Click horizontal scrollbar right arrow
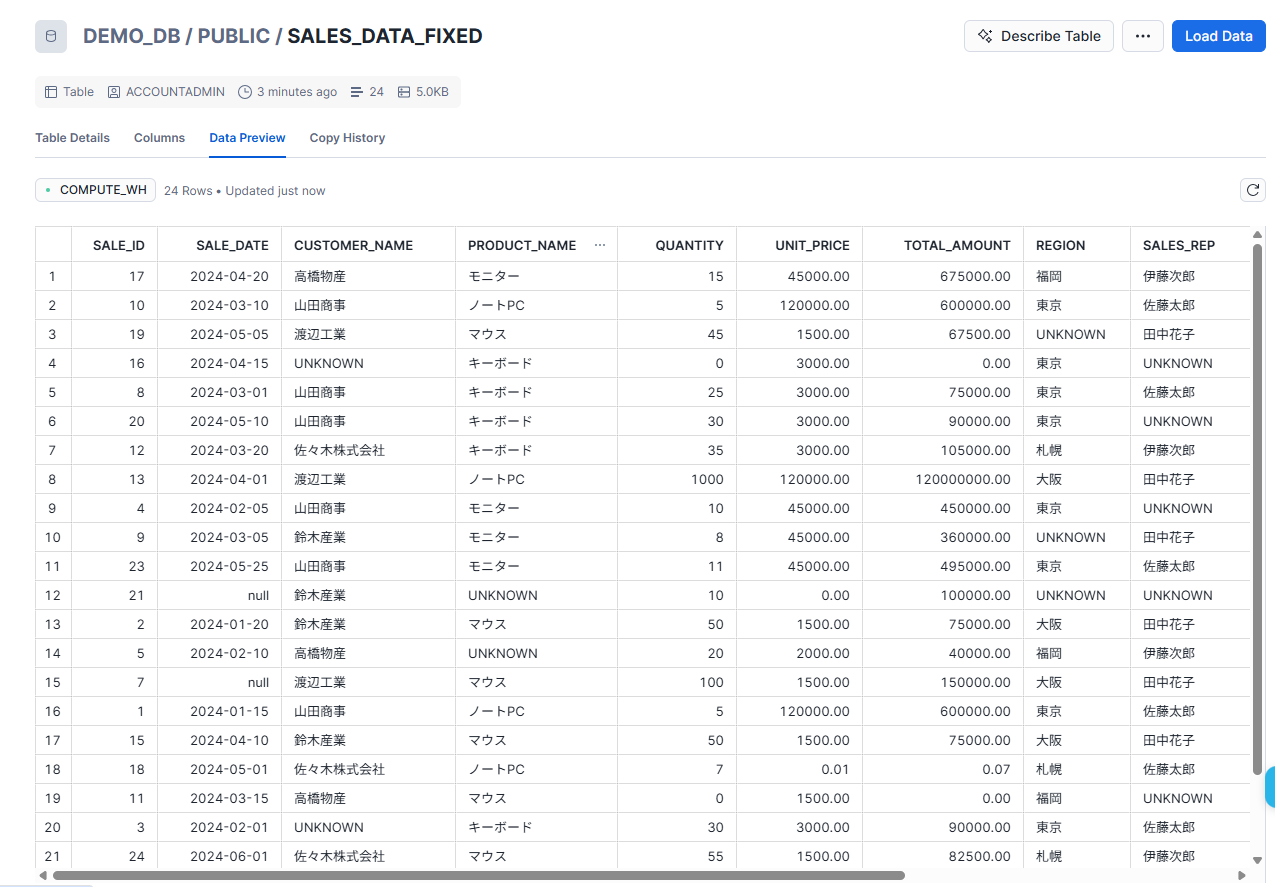Screen dimensions: 1275x887 (x=1243, y=875)
